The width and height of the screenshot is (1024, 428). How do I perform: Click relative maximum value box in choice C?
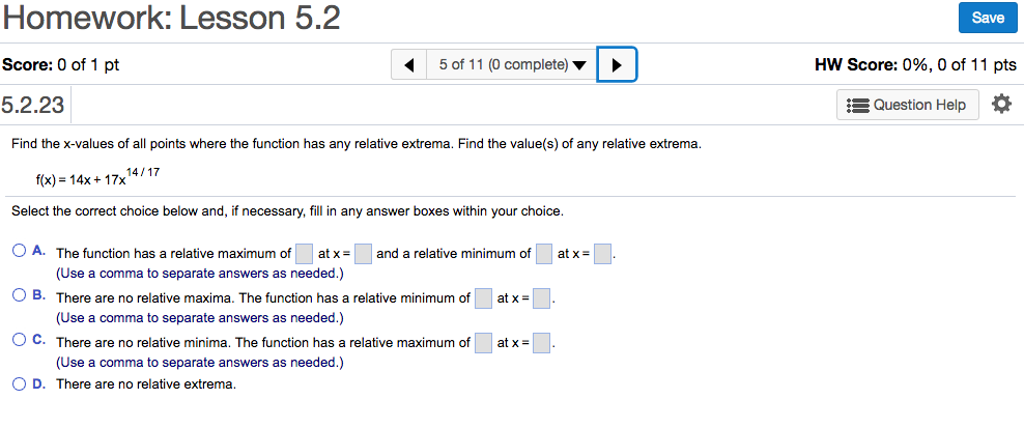[x=483, y=342]
